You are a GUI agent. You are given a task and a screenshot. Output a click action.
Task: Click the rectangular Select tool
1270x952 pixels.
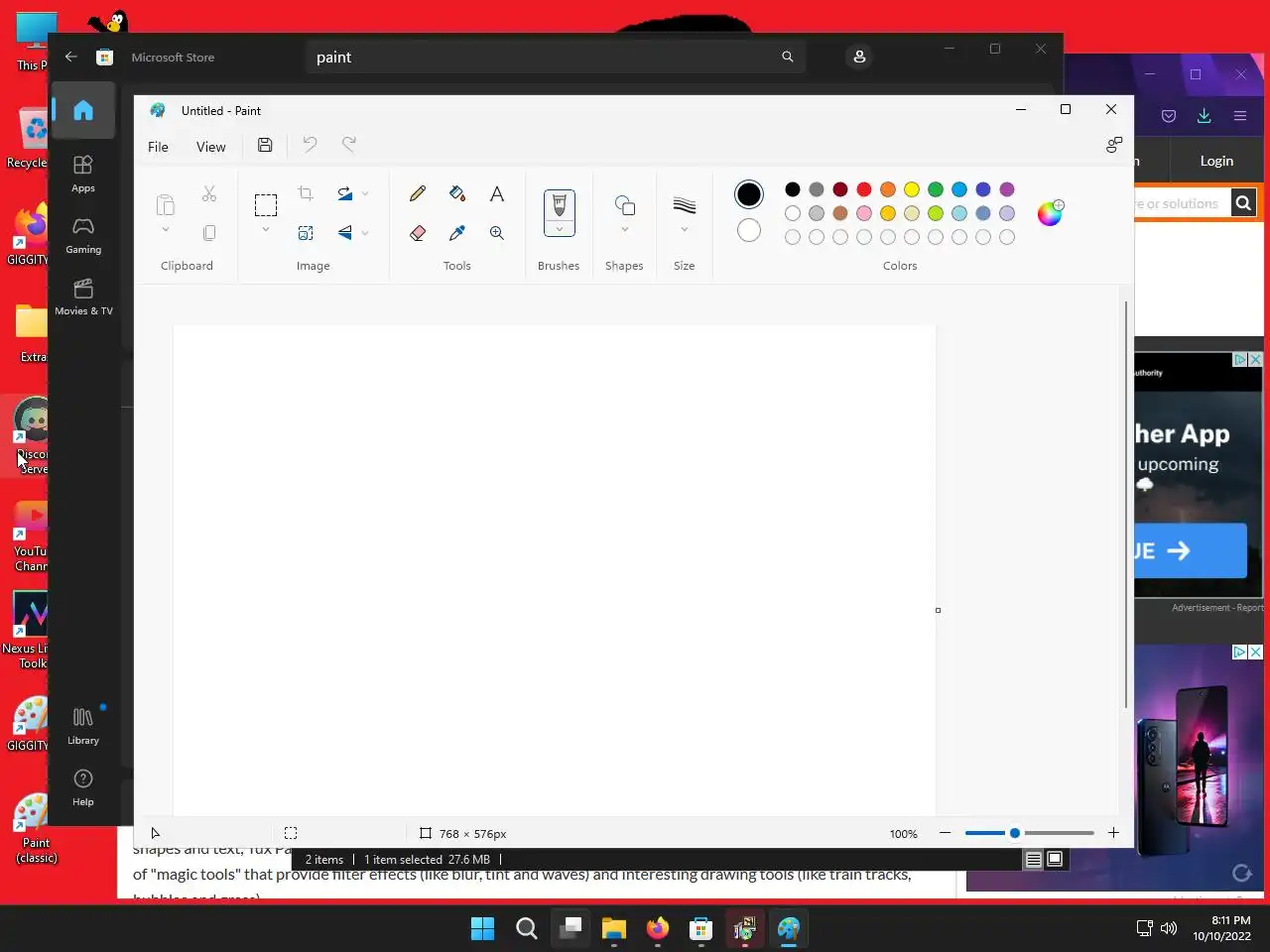tap(266, 205)
